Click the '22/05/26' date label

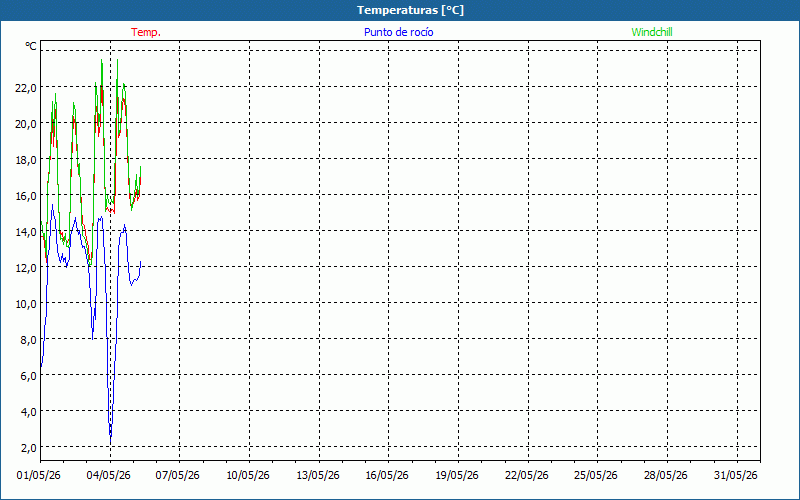pos(527,475)
